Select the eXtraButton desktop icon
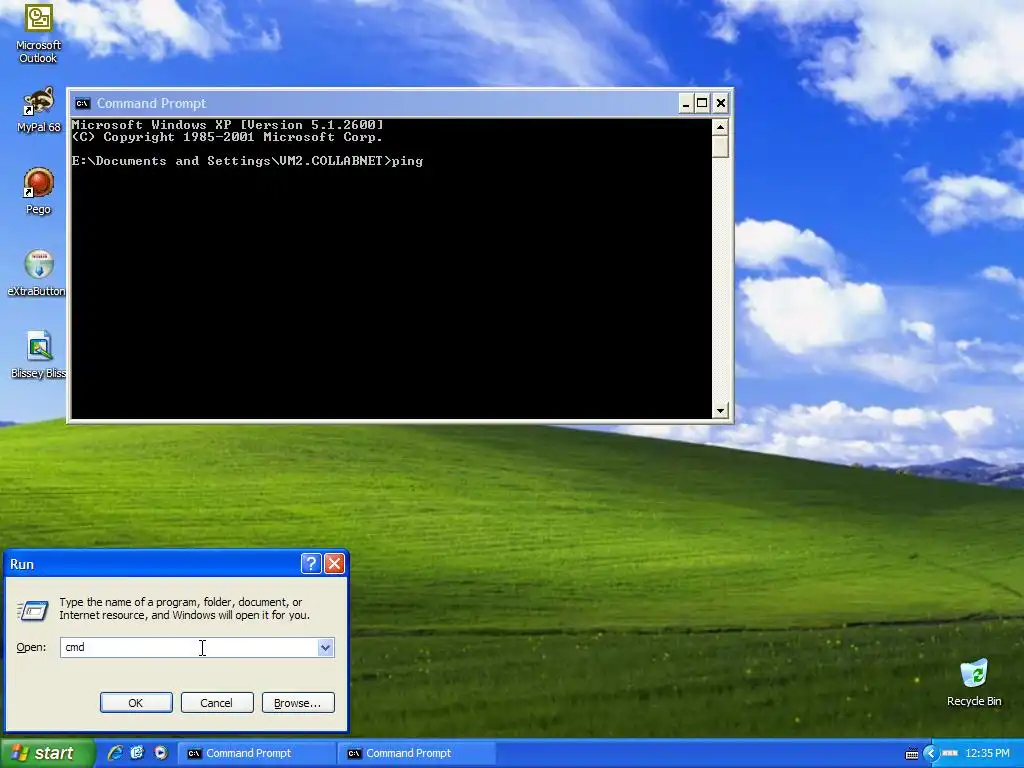This screenshot has width=1024, height=768. pyautogui.click(x=37, y=273)
